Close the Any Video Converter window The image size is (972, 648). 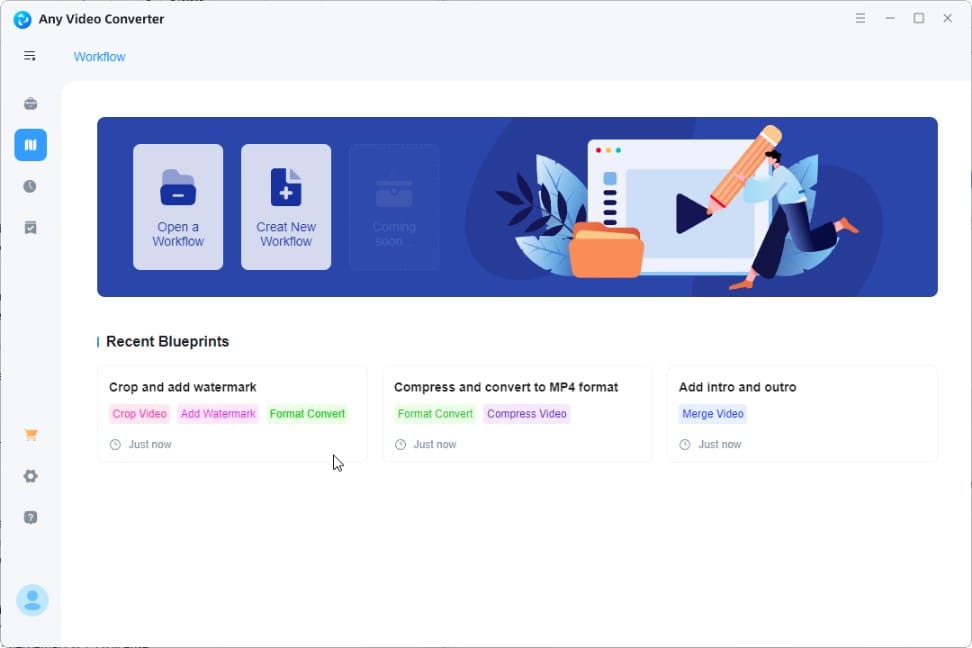[x=947, y=18]
